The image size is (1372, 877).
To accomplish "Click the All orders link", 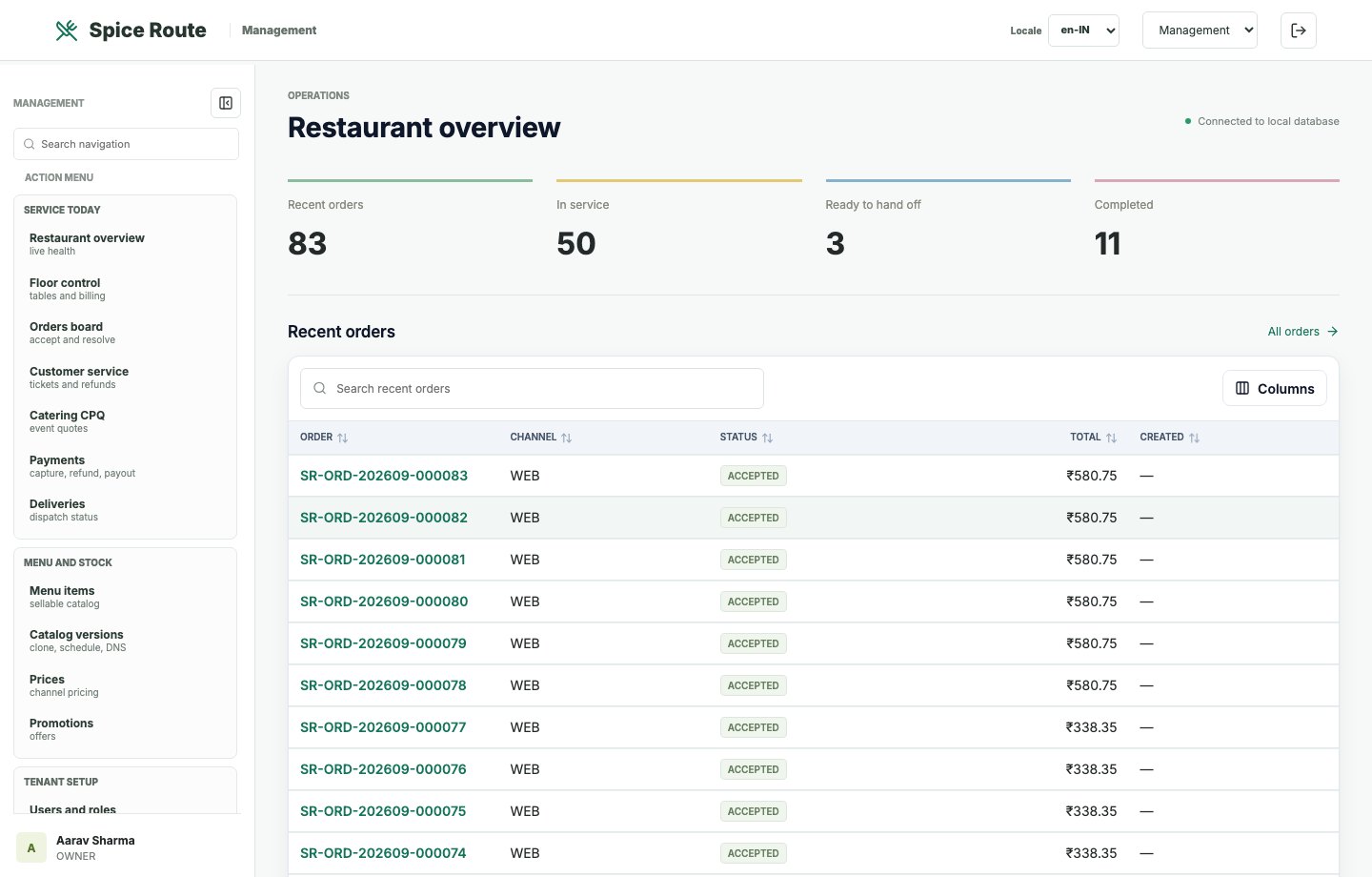I will click(1302, 332).
